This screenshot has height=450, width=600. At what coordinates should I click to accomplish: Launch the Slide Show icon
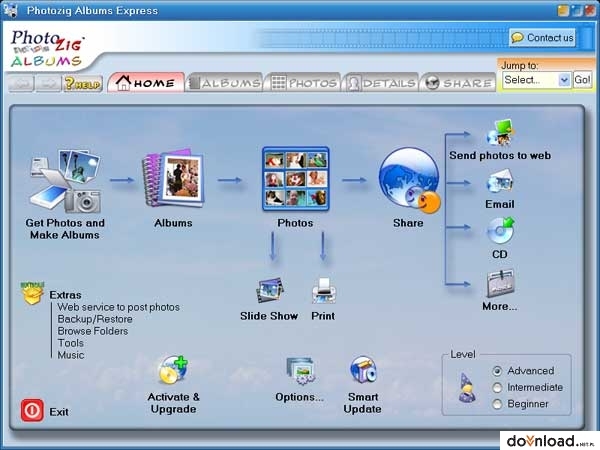(x=269, y=291)
